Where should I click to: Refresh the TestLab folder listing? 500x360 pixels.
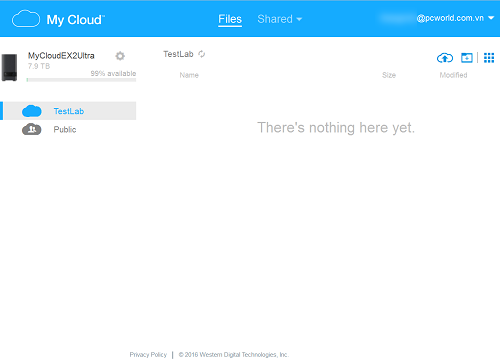tap(202, 54)
